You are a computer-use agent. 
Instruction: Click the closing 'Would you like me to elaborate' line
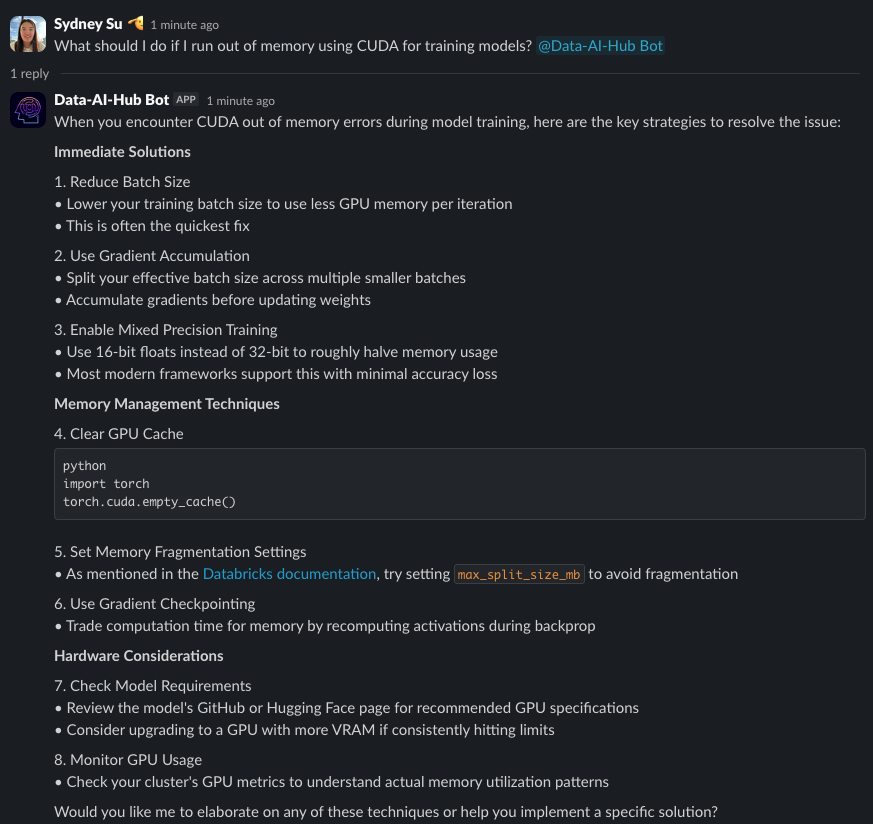point(386,812)
